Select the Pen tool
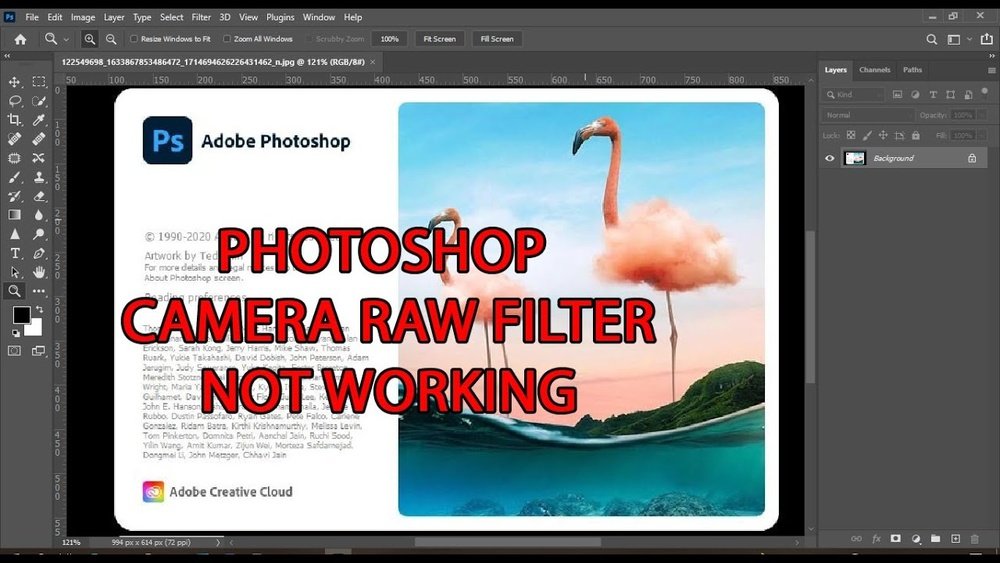 (39, 253)
